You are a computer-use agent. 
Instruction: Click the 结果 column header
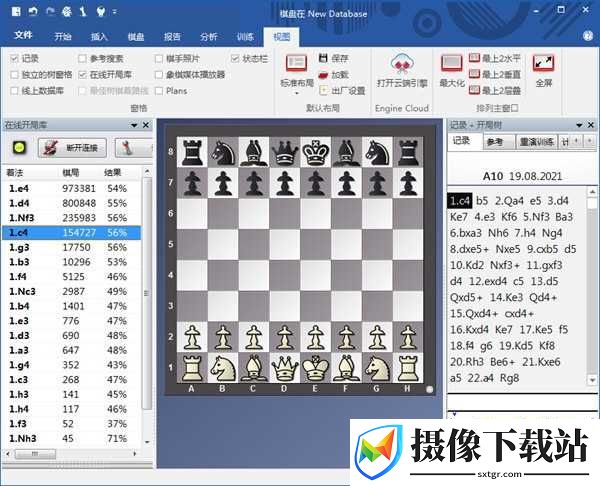point(112,173)
